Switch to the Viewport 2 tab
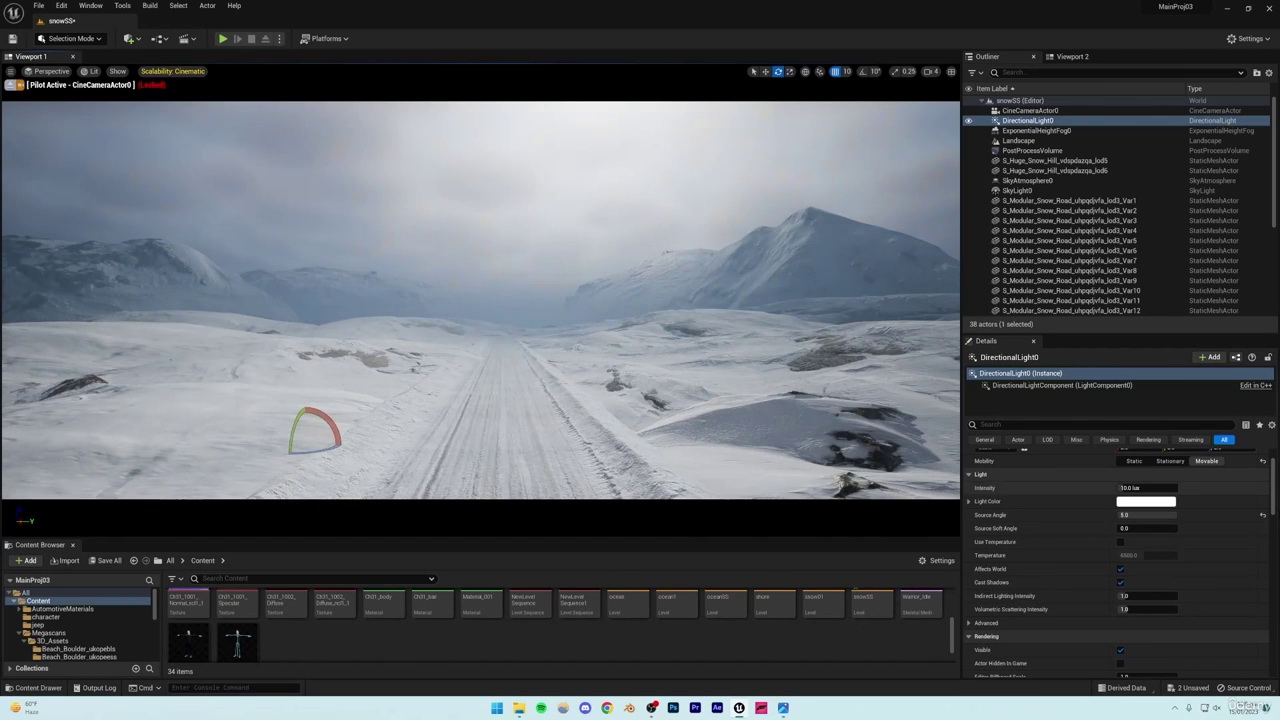Image resolution: width=1280 pixels, height=720 pixels. click(1072, 57)
